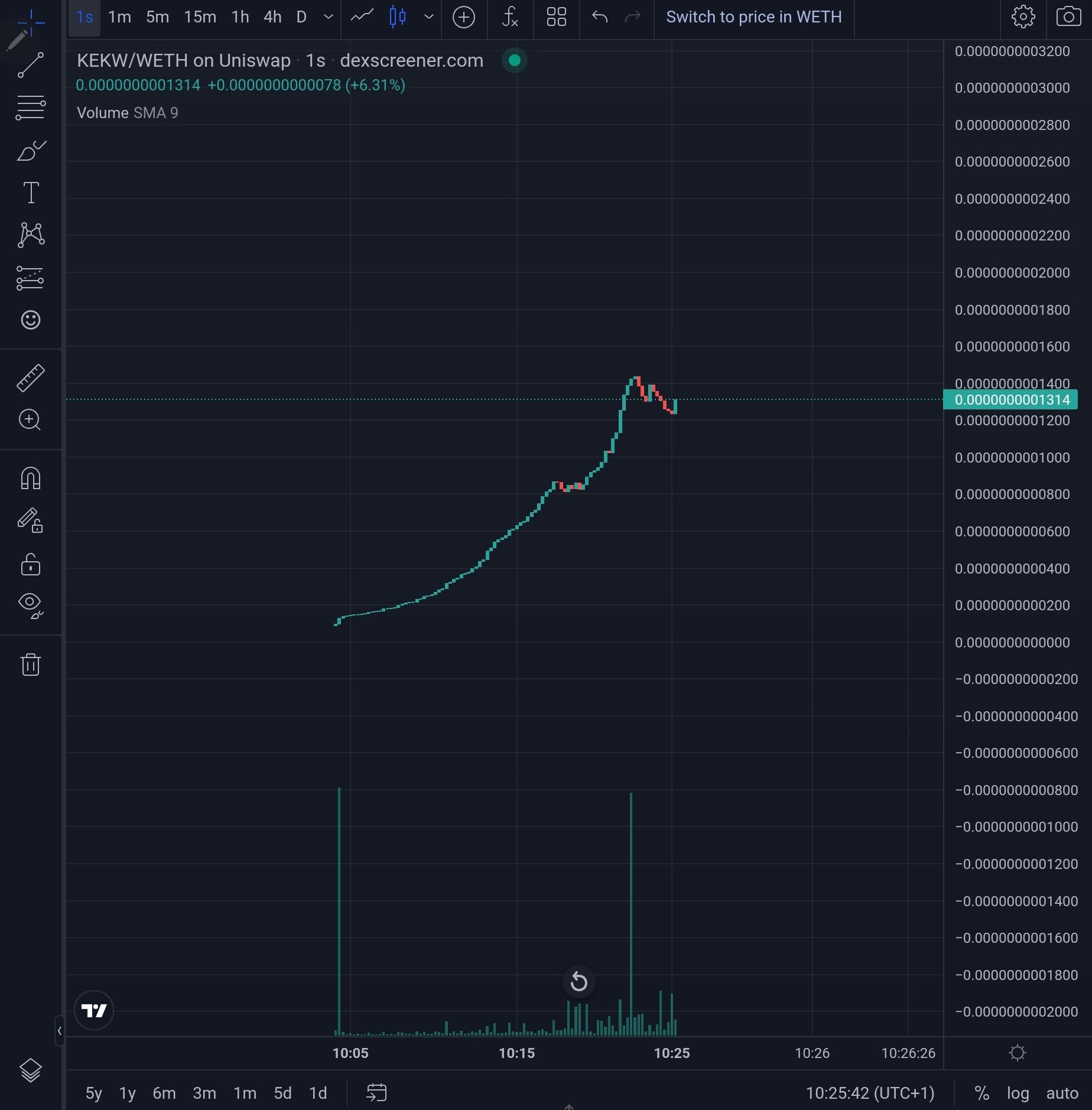Switch to the D daily timeframe
The width and height of the screenshot is (1092, 1110).
301,17
